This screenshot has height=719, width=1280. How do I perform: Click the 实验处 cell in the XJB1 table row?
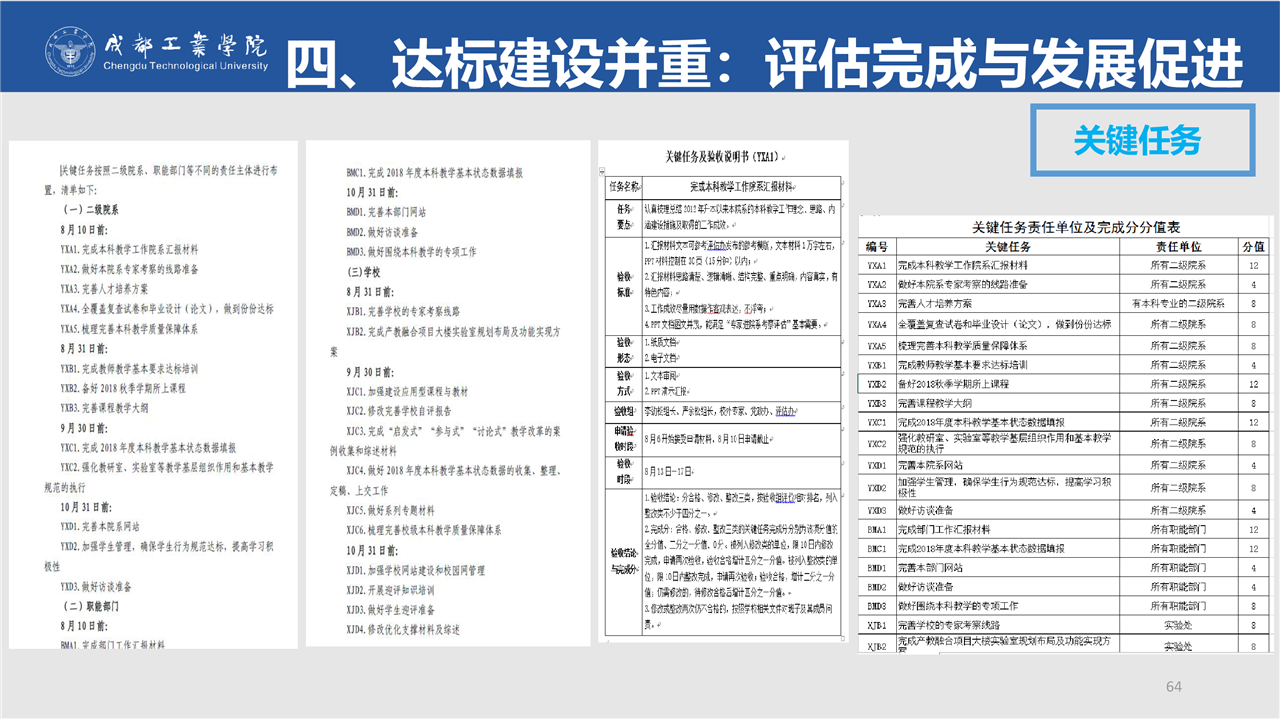pyautogui.click(x=1178, y=626)
